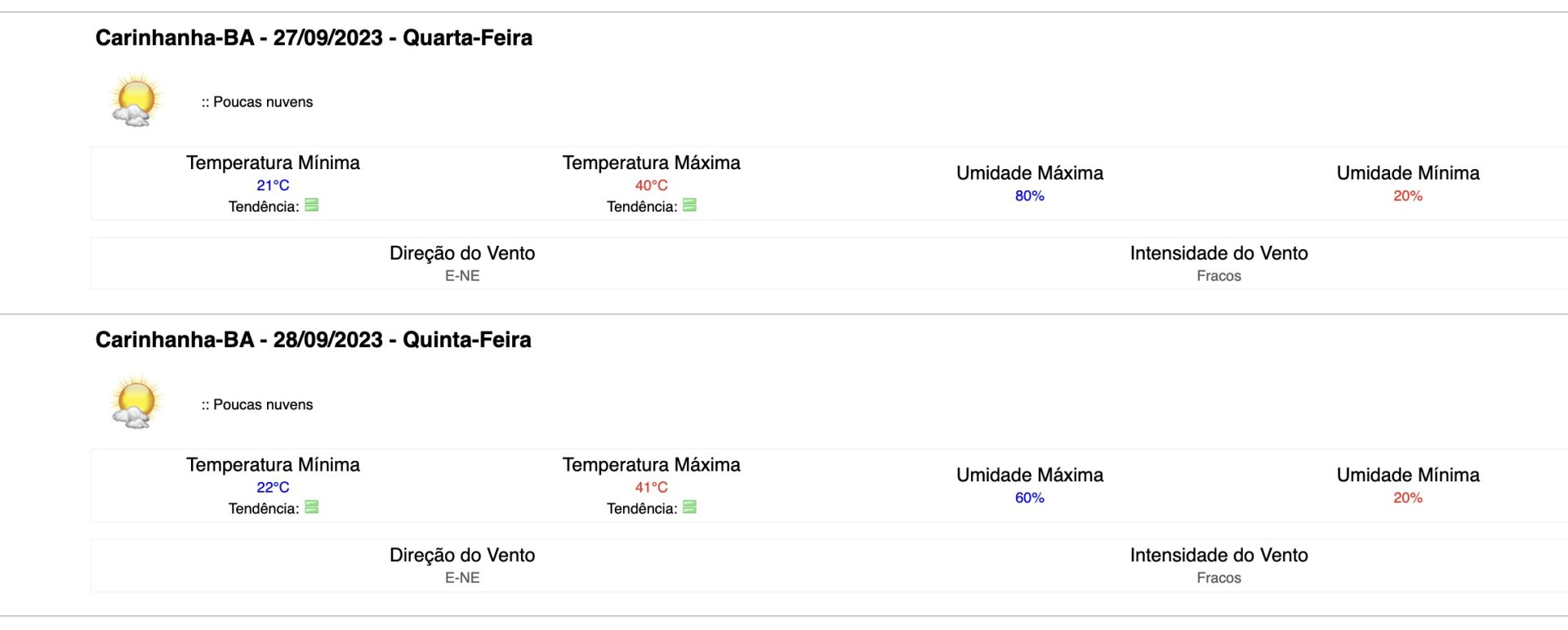This screenshot has height=630, width=1568.
Task: Click the 80% maximum humidity value
Action: click(1030, 196)
